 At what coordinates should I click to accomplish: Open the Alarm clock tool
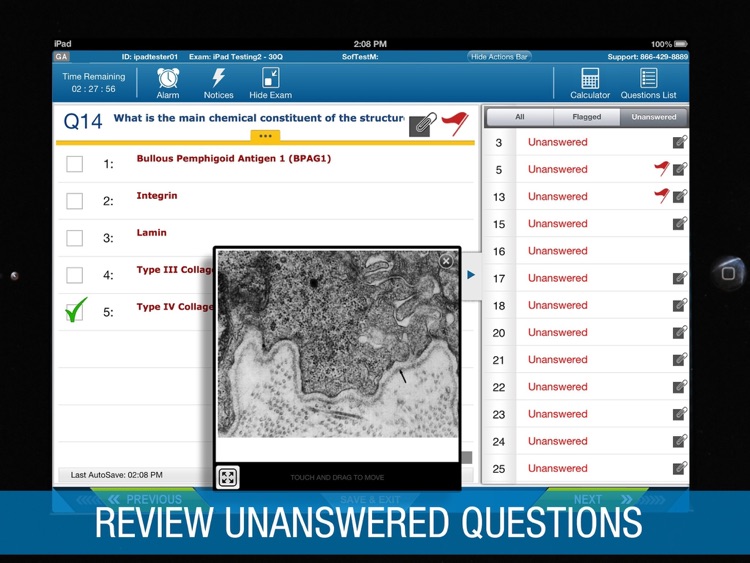click(x=168, y=83)
